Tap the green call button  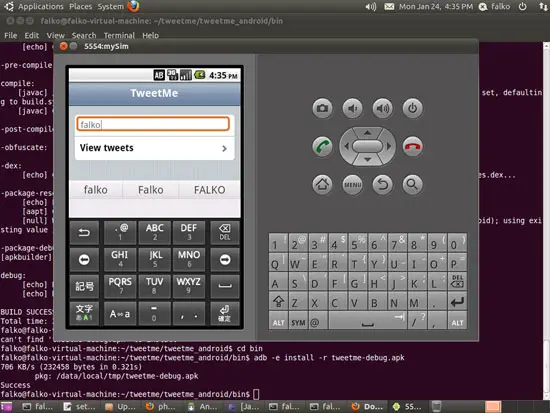pos(322,146)
